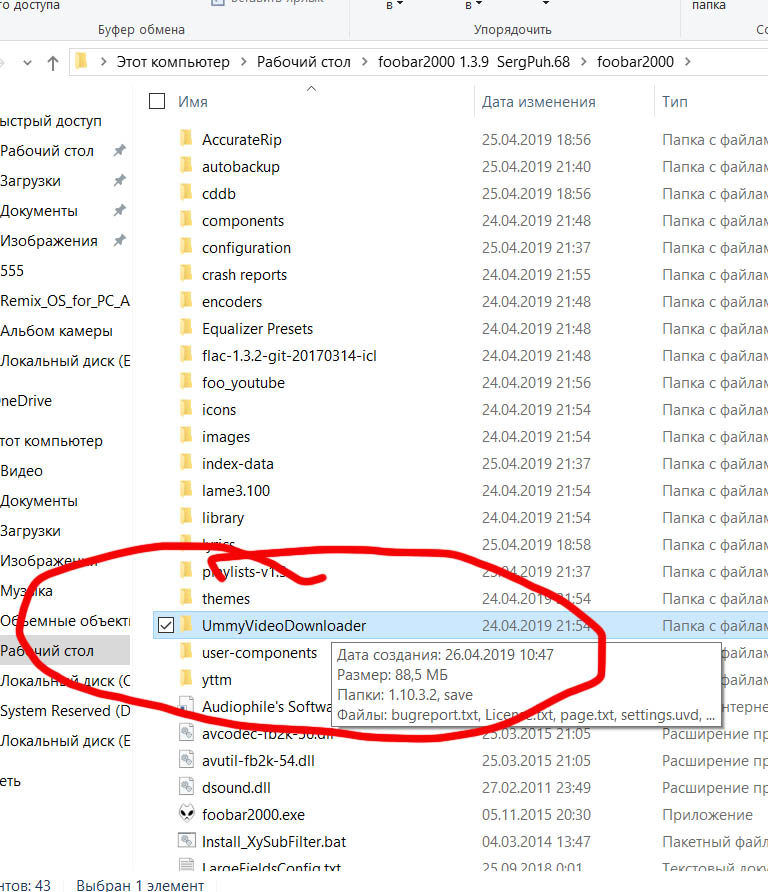Image resolution: width=768 pixels, height=892 pixels.
Task: Click the address bar folder icon
Action: tap(82, 61)
